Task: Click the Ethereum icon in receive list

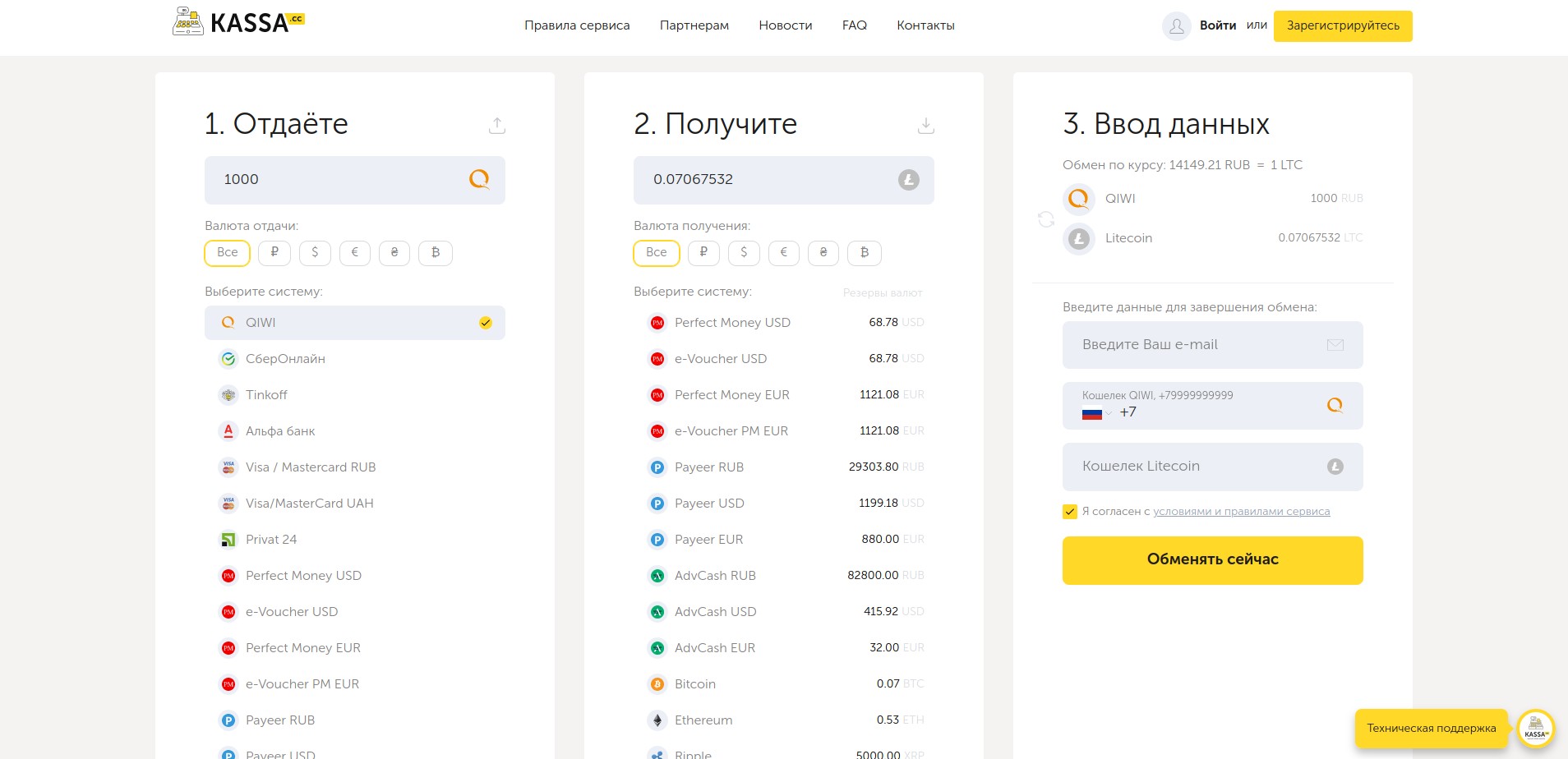Action: pyautogui.click(x=657, y=720)
